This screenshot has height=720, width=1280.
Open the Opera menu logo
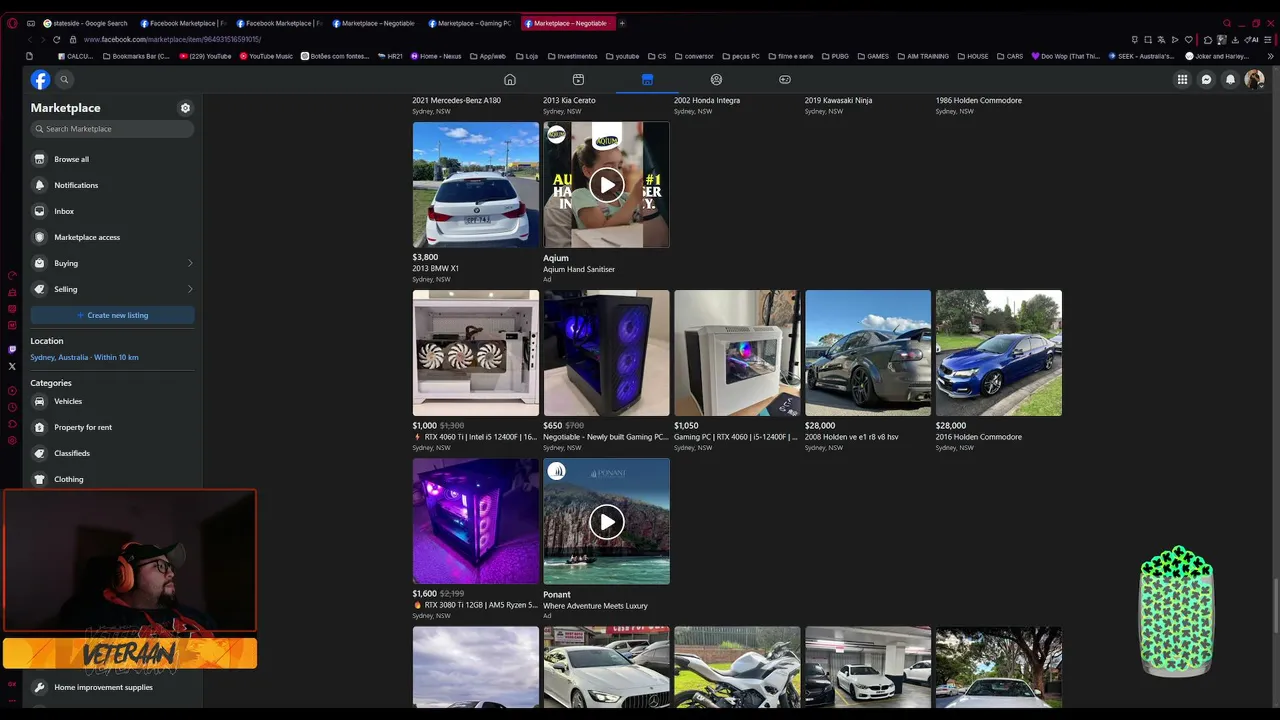click(12, 23)
